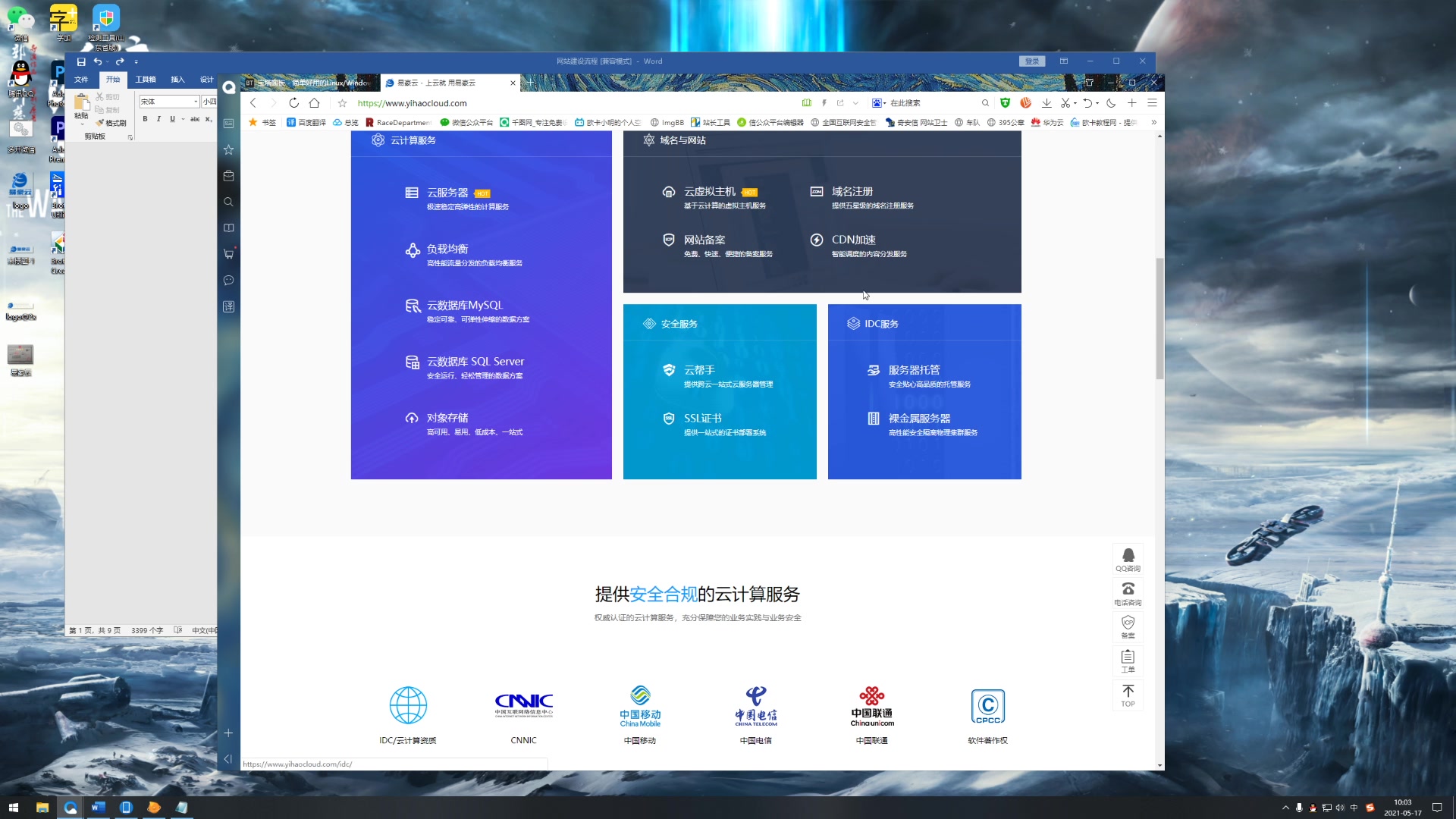Open sidebar search icon

coord(228,202)
